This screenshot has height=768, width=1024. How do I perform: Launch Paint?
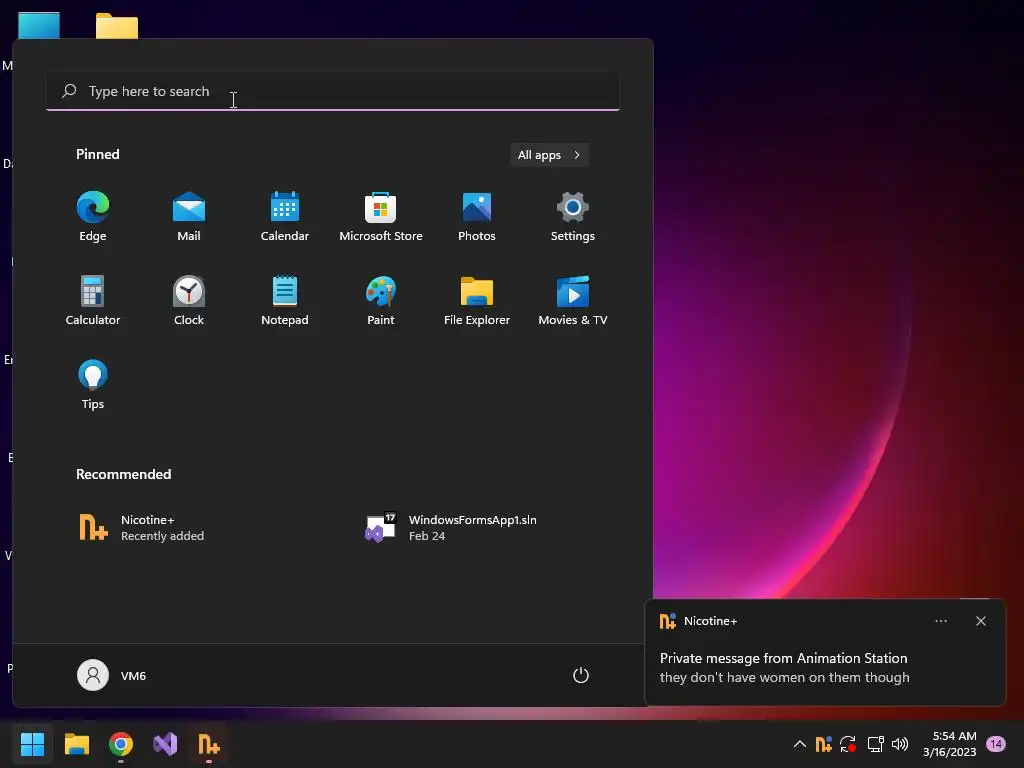click(381, 300)
